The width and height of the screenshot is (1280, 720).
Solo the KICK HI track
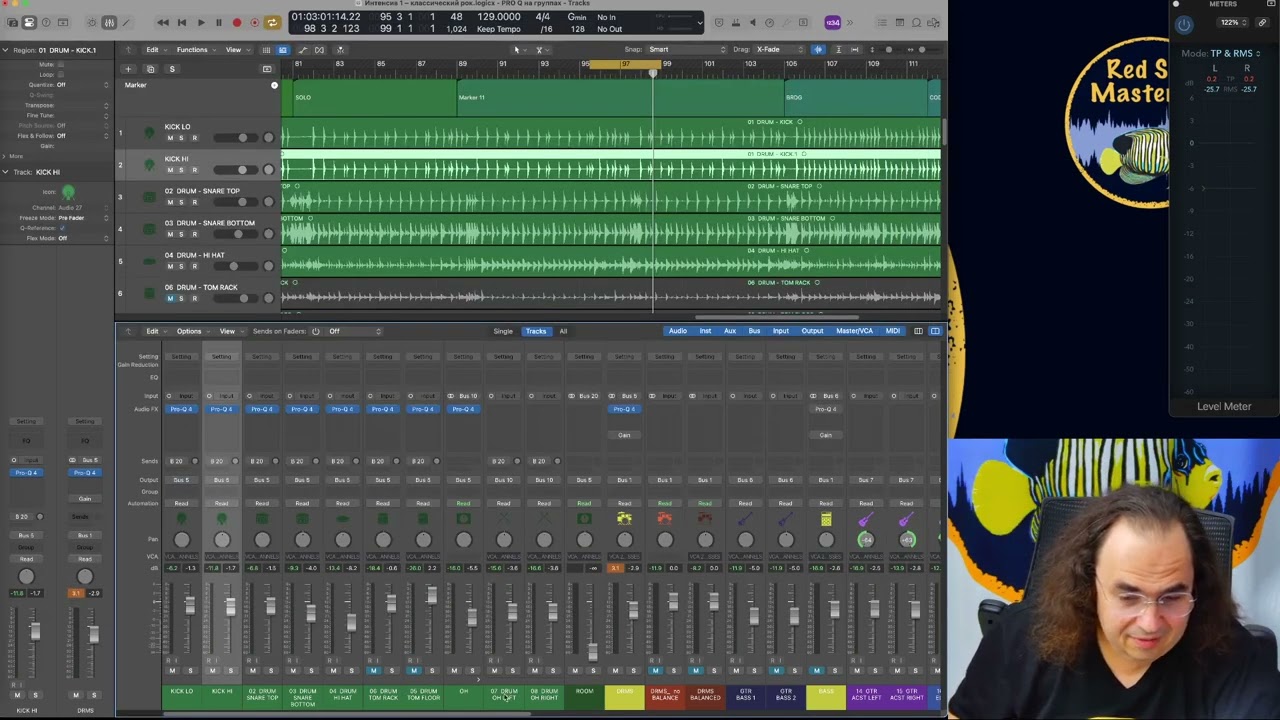click(x=182, y=170)
